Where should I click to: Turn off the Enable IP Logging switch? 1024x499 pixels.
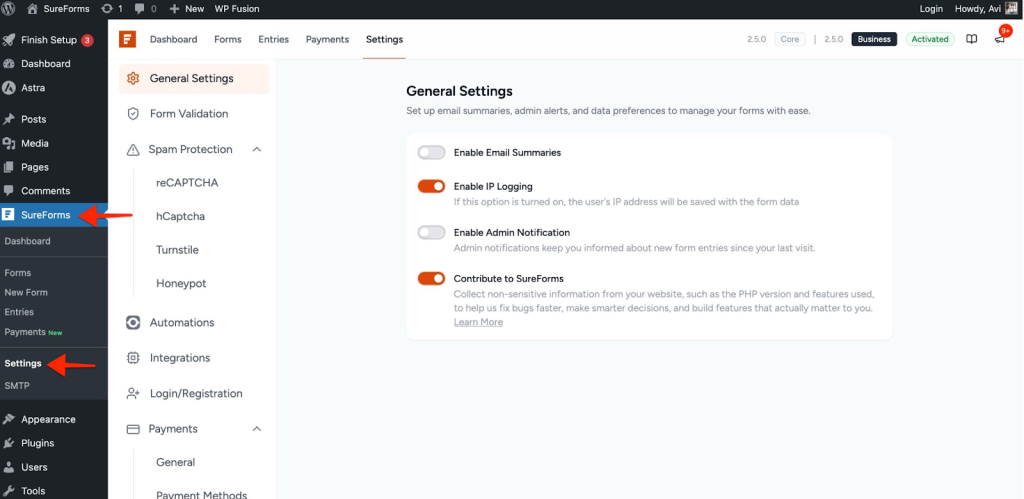(x=431, y=187)
